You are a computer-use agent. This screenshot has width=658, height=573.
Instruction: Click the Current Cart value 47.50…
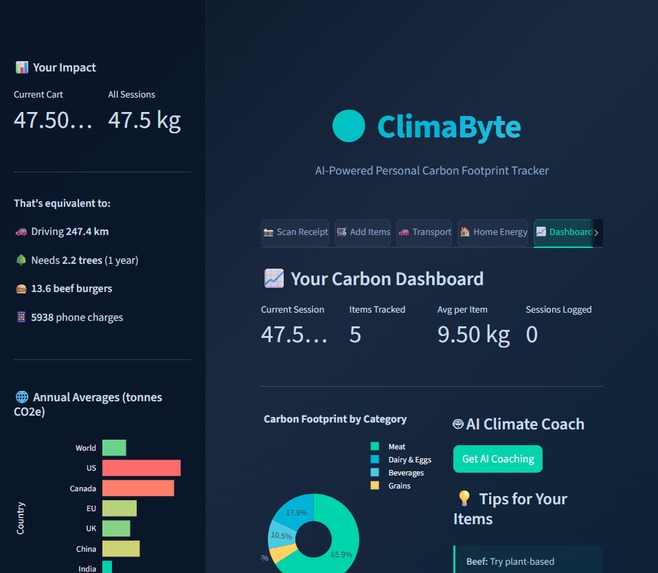[53, 120]
